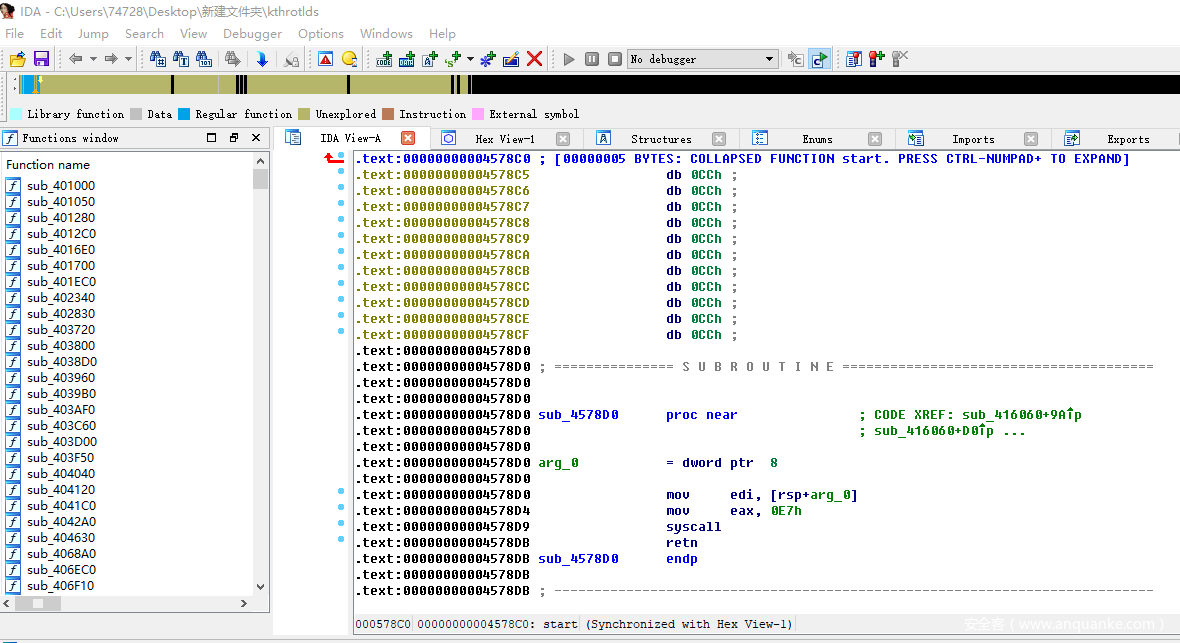
Task: Open the Debugger menu
Action: [252, 33]
